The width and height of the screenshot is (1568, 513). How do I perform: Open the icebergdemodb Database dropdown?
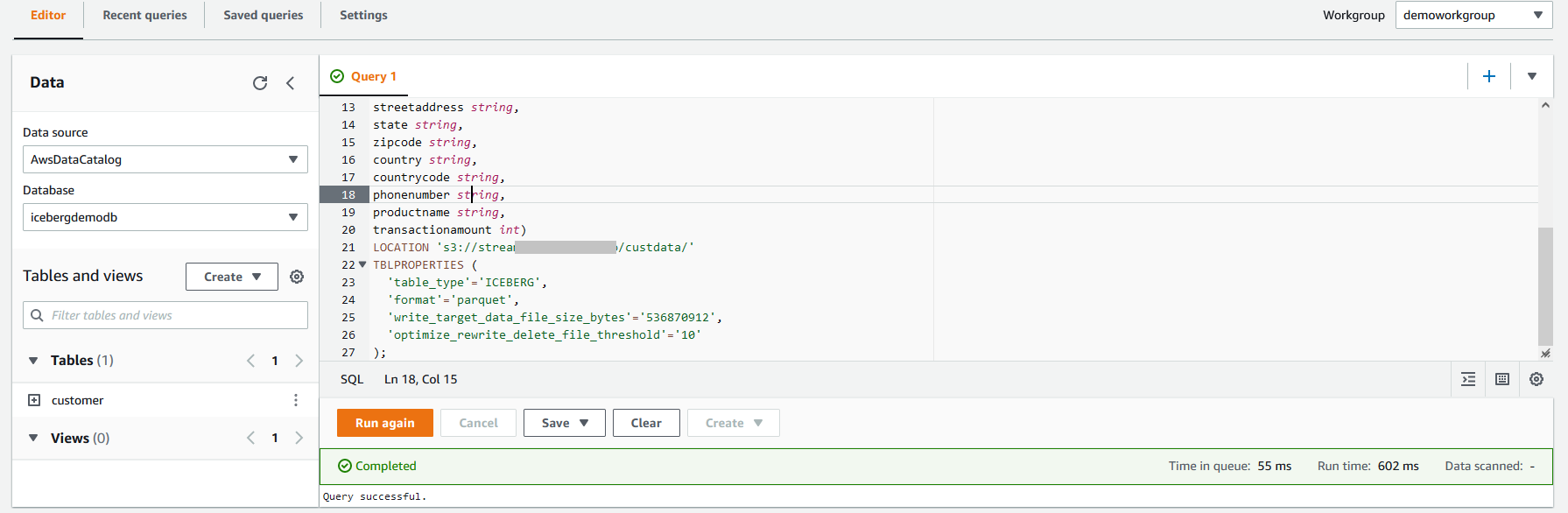pos(165,217)
